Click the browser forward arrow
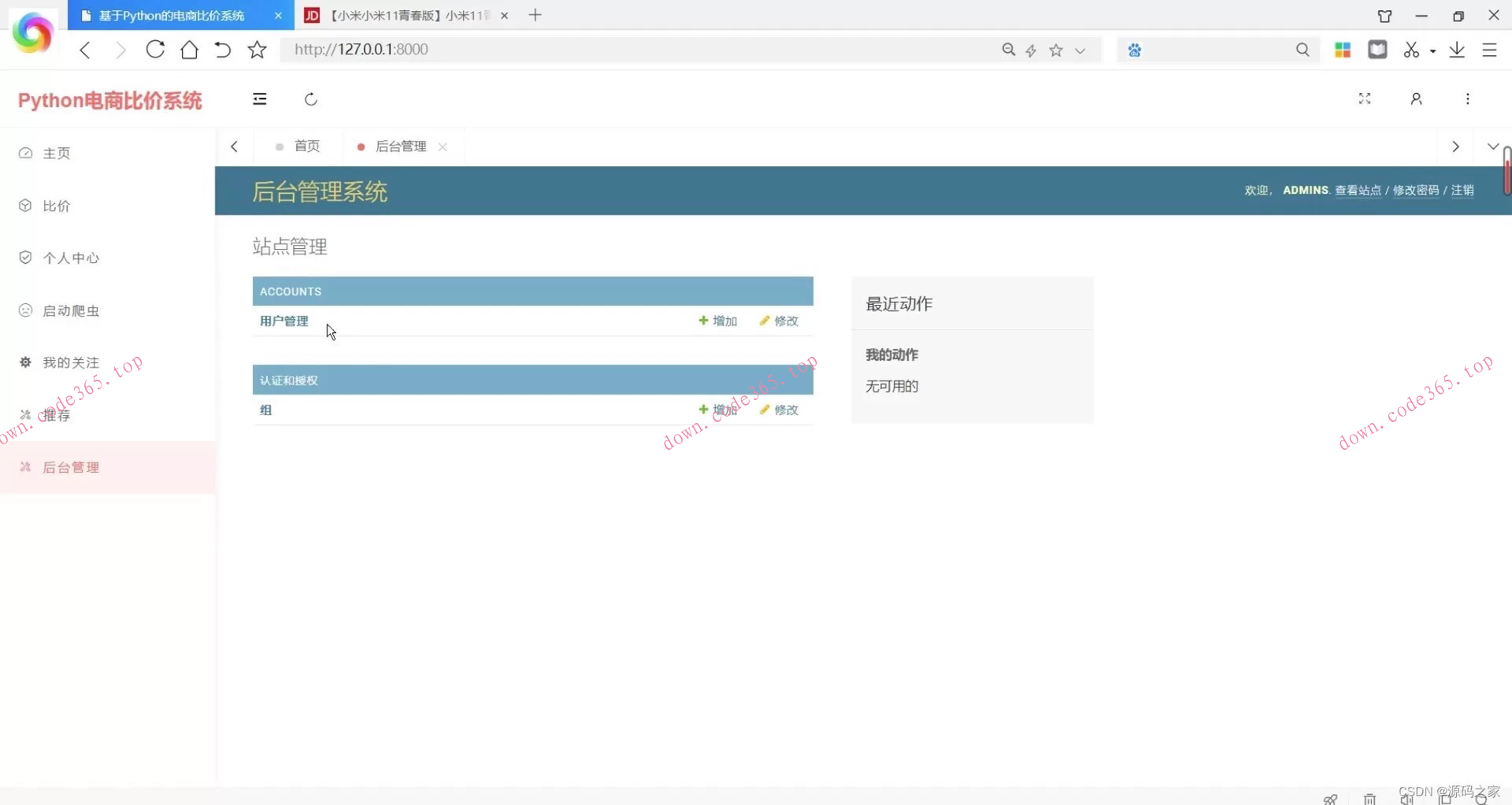The height and width of the screenshot is (805, 1512). tap(120, 50)
